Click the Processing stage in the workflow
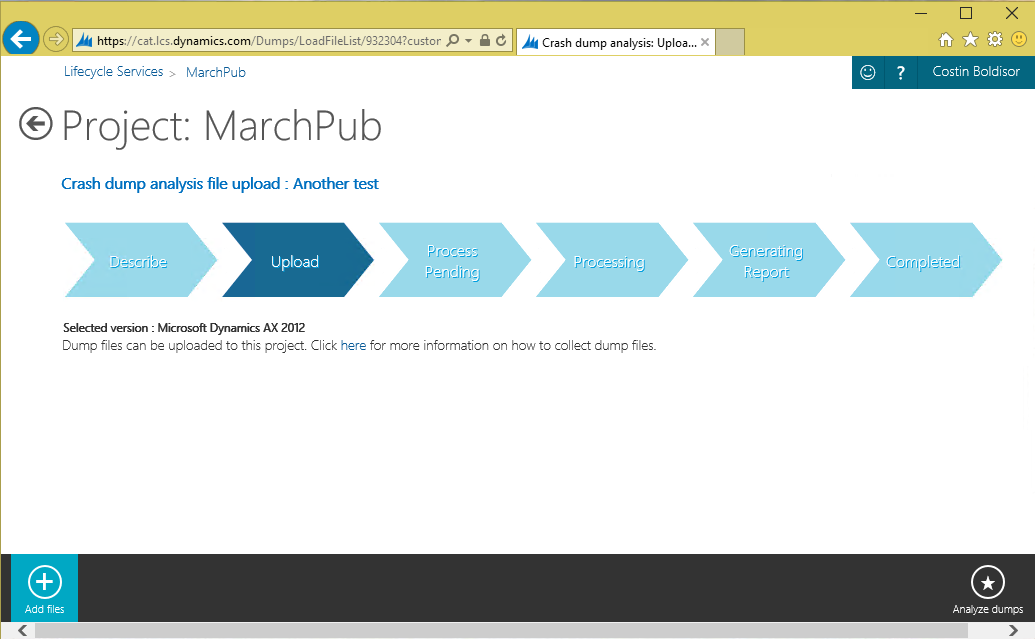The image size is (1035, 639). (x=610, y=260)
